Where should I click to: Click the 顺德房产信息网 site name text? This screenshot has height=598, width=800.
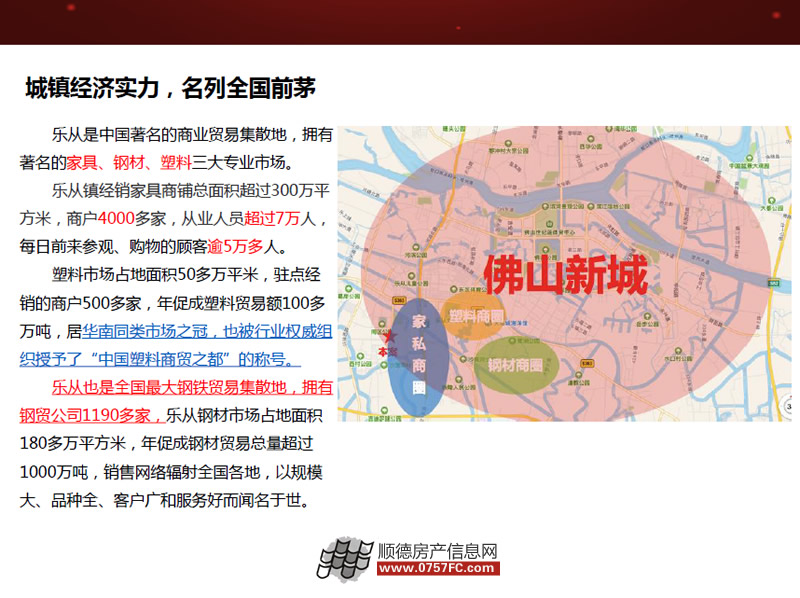[438, 551]
